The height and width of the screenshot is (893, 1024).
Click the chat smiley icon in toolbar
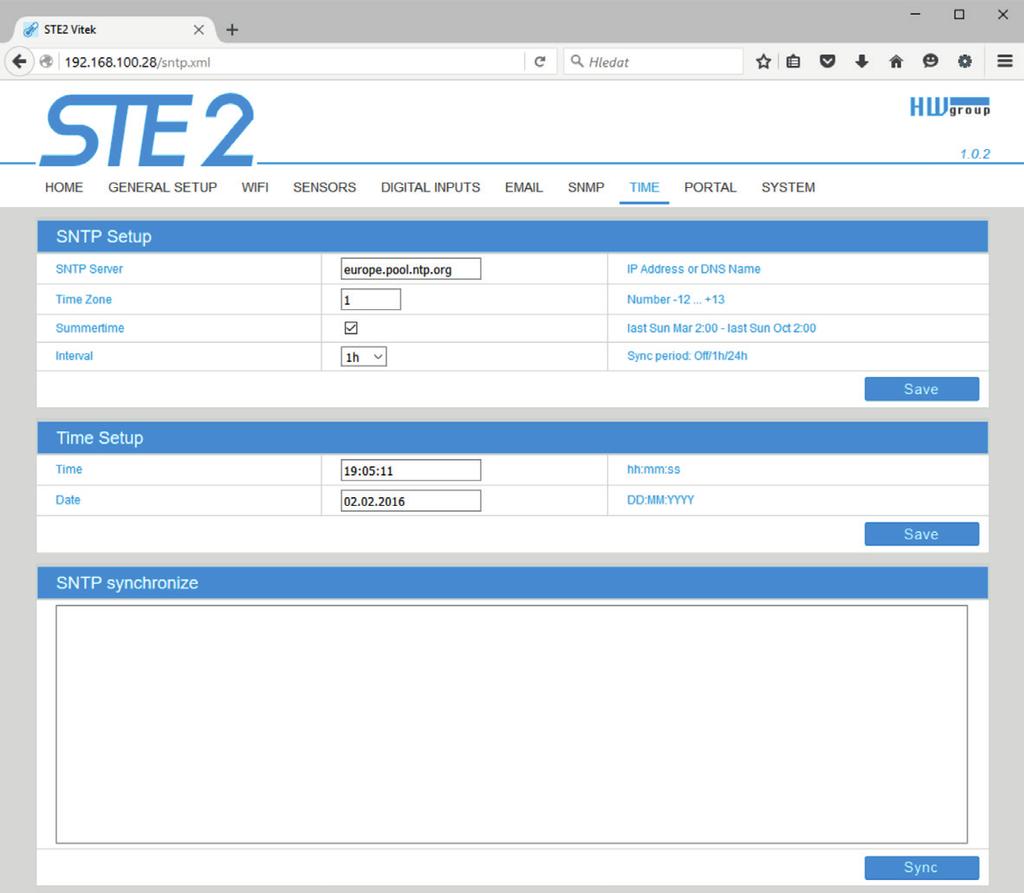point(930,62)
